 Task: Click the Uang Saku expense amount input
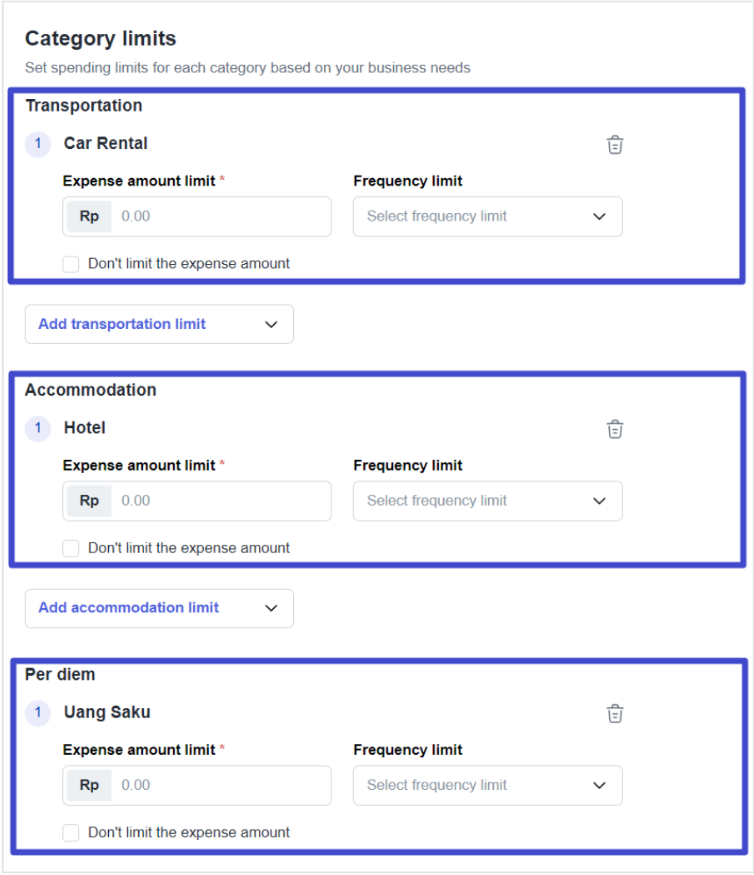(x=220, y=785)
